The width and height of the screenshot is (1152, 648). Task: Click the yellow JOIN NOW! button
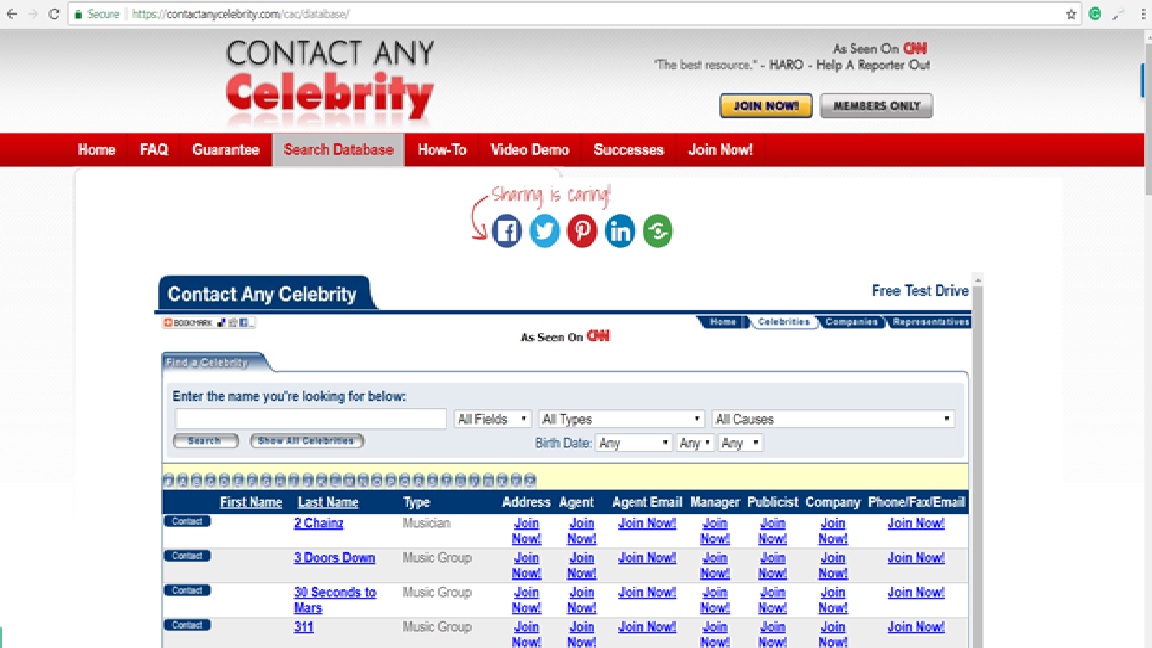point(766,106)
